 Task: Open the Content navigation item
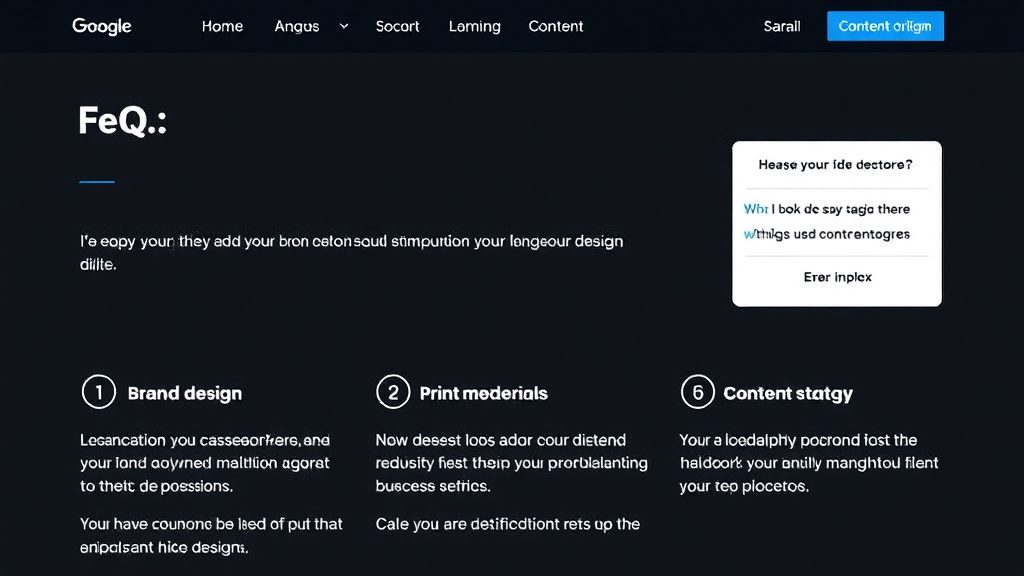click(x=556, y=26)
